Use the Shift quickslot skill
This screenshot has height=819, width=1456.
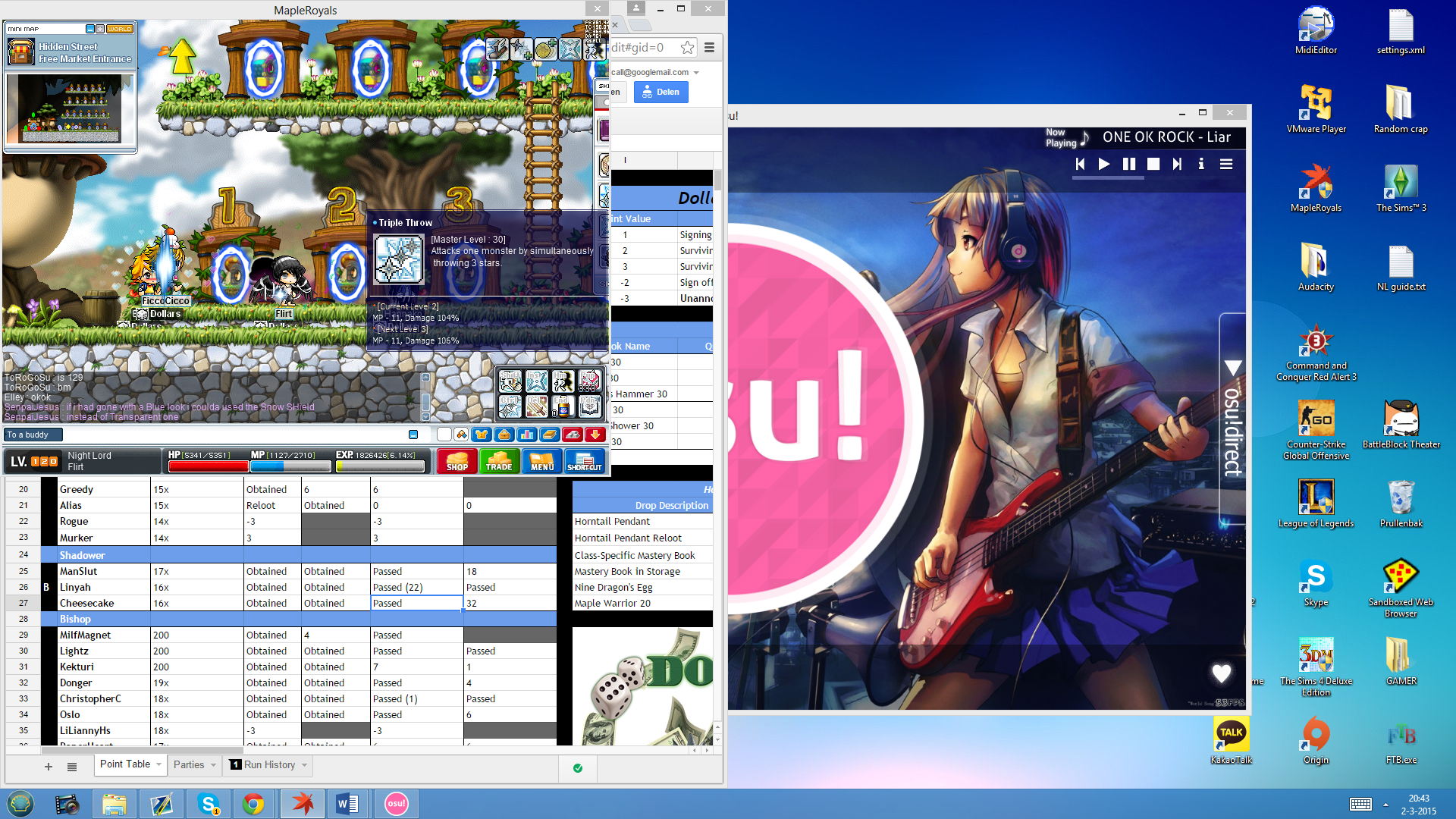(x=510, y=381)
